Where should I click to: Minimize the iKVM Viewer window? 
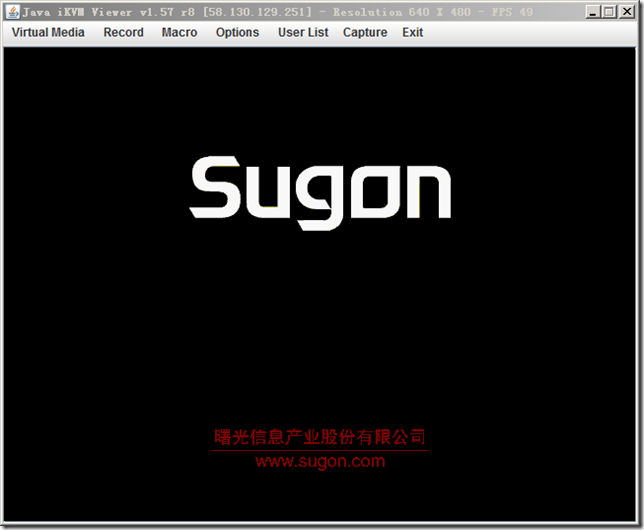pos(592,12)
